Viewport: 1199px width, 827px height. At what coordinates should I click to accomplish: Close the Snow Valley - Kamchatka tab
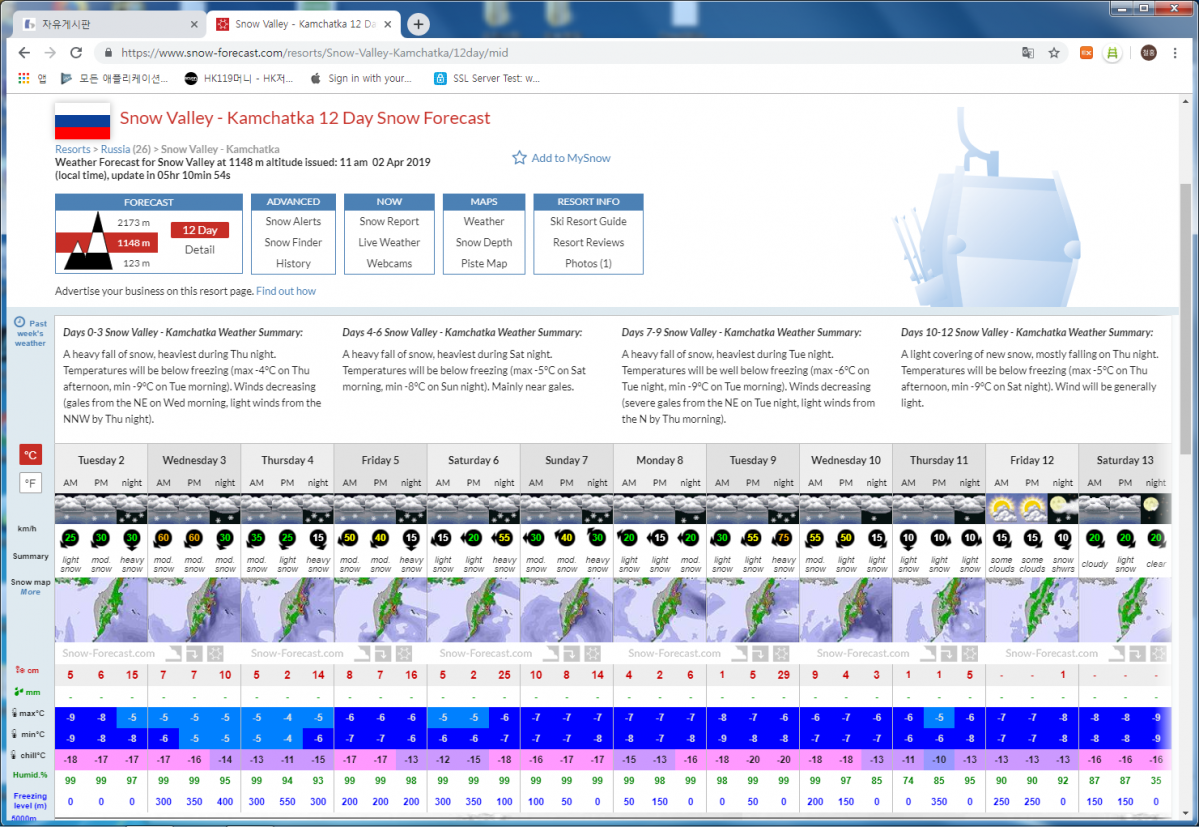[388, 24]
